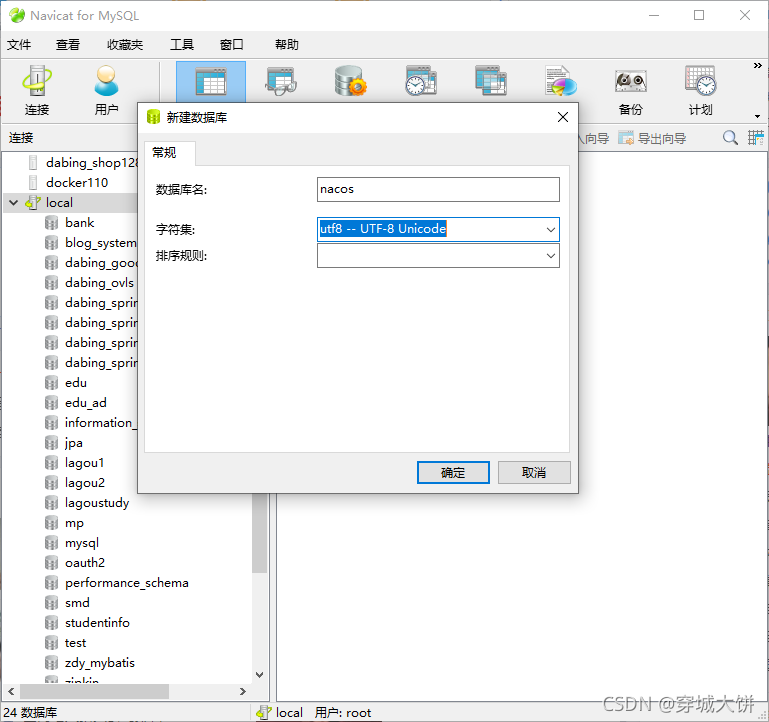Click the search magnifier icon

(x=730, y=138)
